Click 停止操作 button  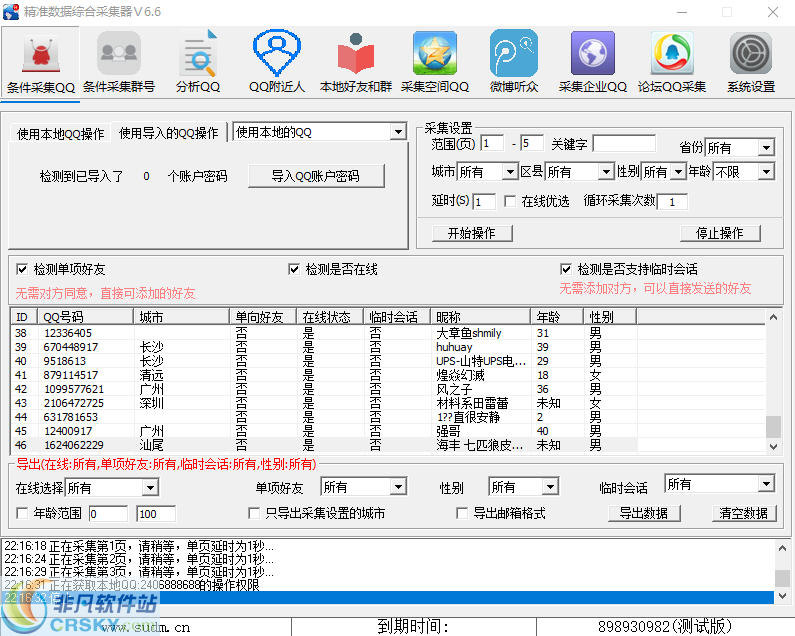pyautogui.click(x=719, y=233)
